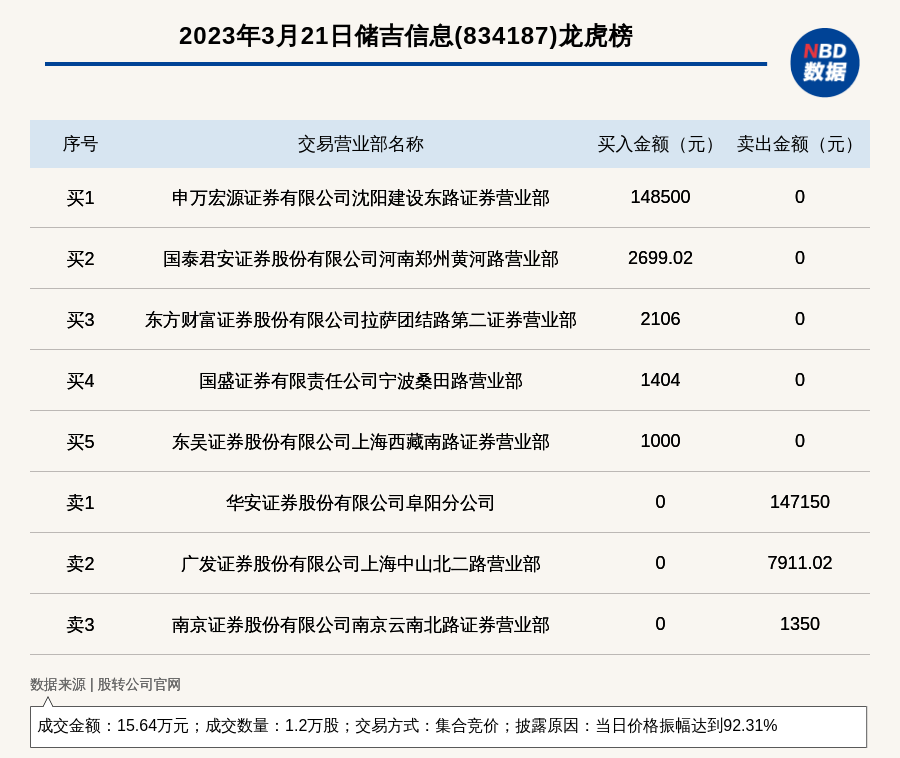Click the buy amount 148500
The image size is (900, 758).
[x=660, y=197]
